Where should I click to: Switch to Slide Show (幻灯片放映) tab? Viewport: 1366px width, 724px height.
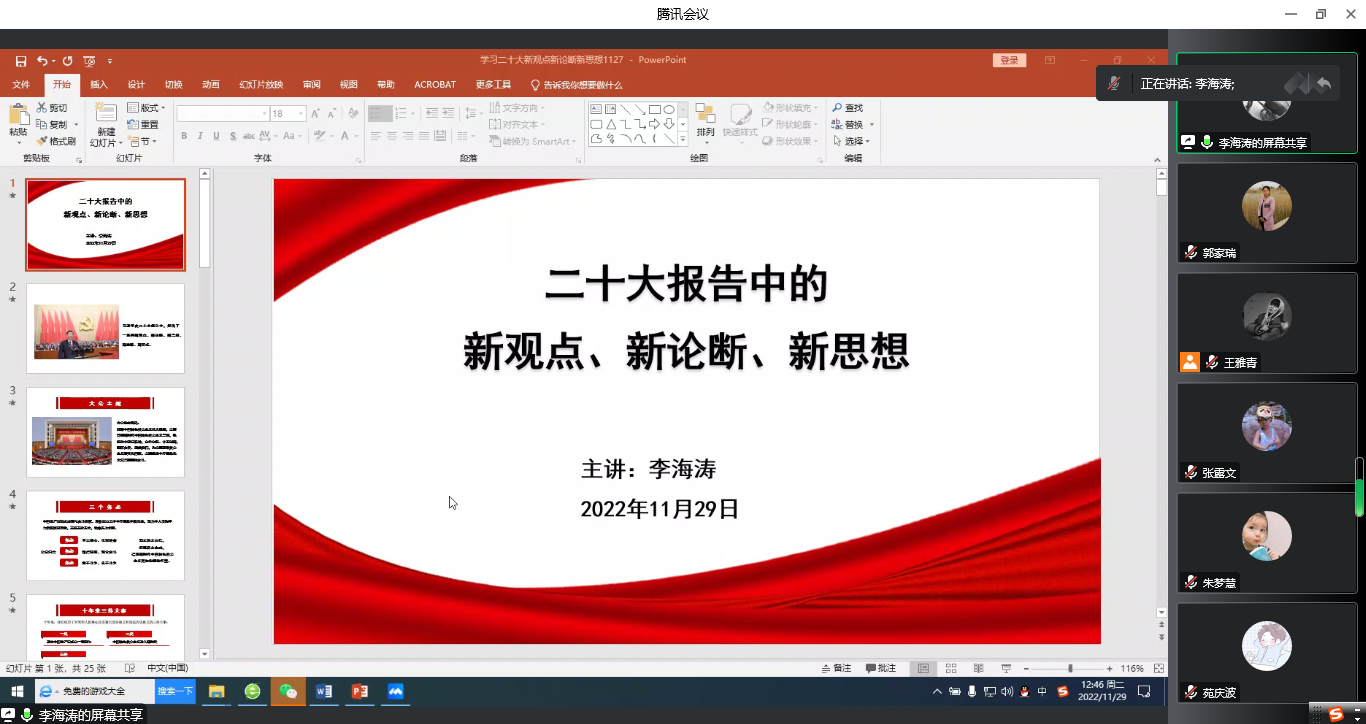point(261,85)
